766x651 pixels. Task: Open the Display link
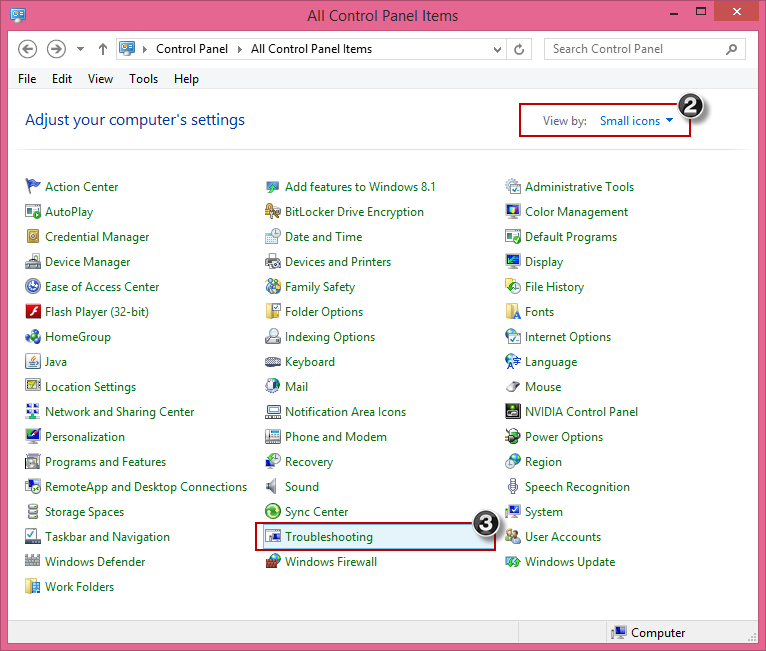coord(544,261)
